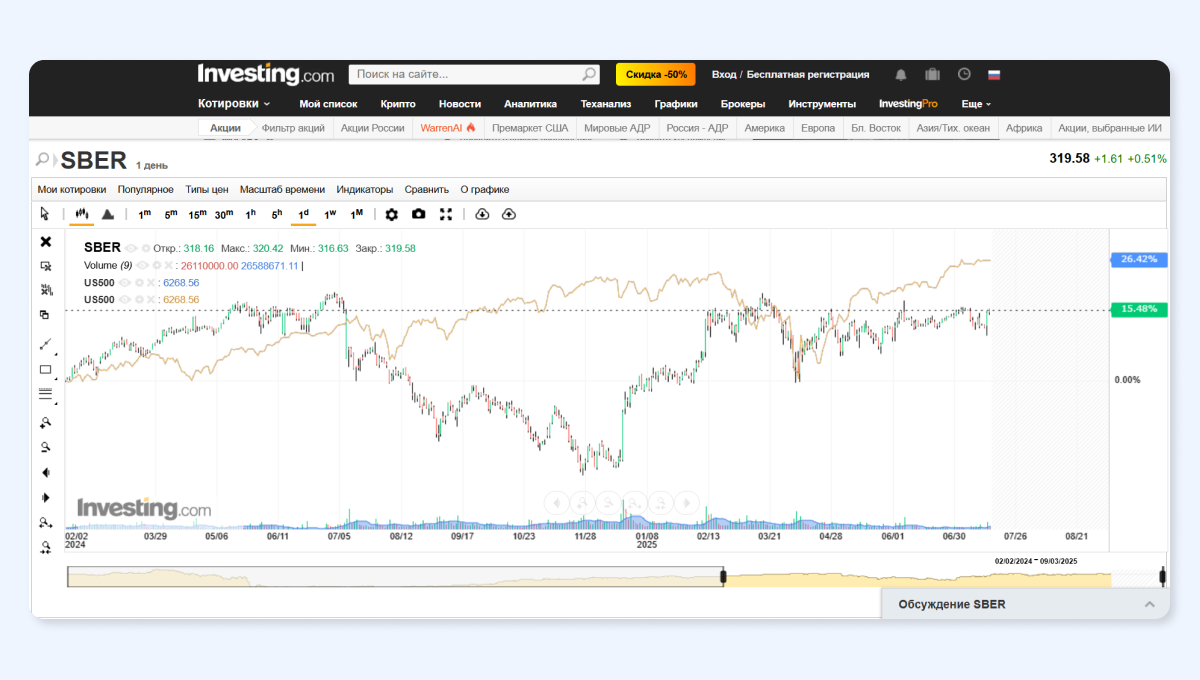Open chart settings gear
The height and width of the screenshot is (680, 1200).
pyautogui.click(x=391, y=214)
